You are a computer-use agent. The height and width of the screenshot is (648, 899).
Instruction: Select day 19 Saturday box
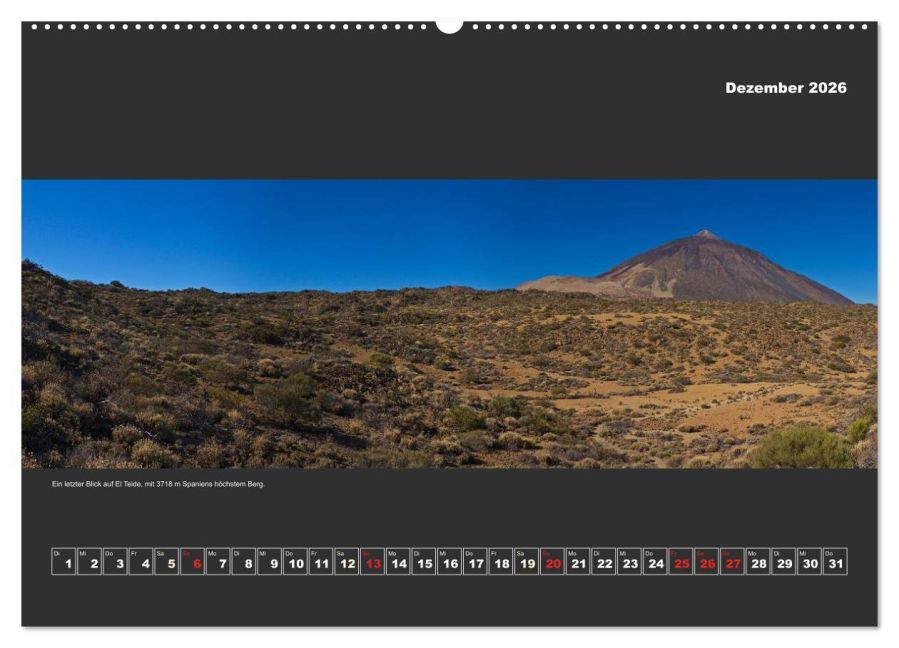coord(526,561)
